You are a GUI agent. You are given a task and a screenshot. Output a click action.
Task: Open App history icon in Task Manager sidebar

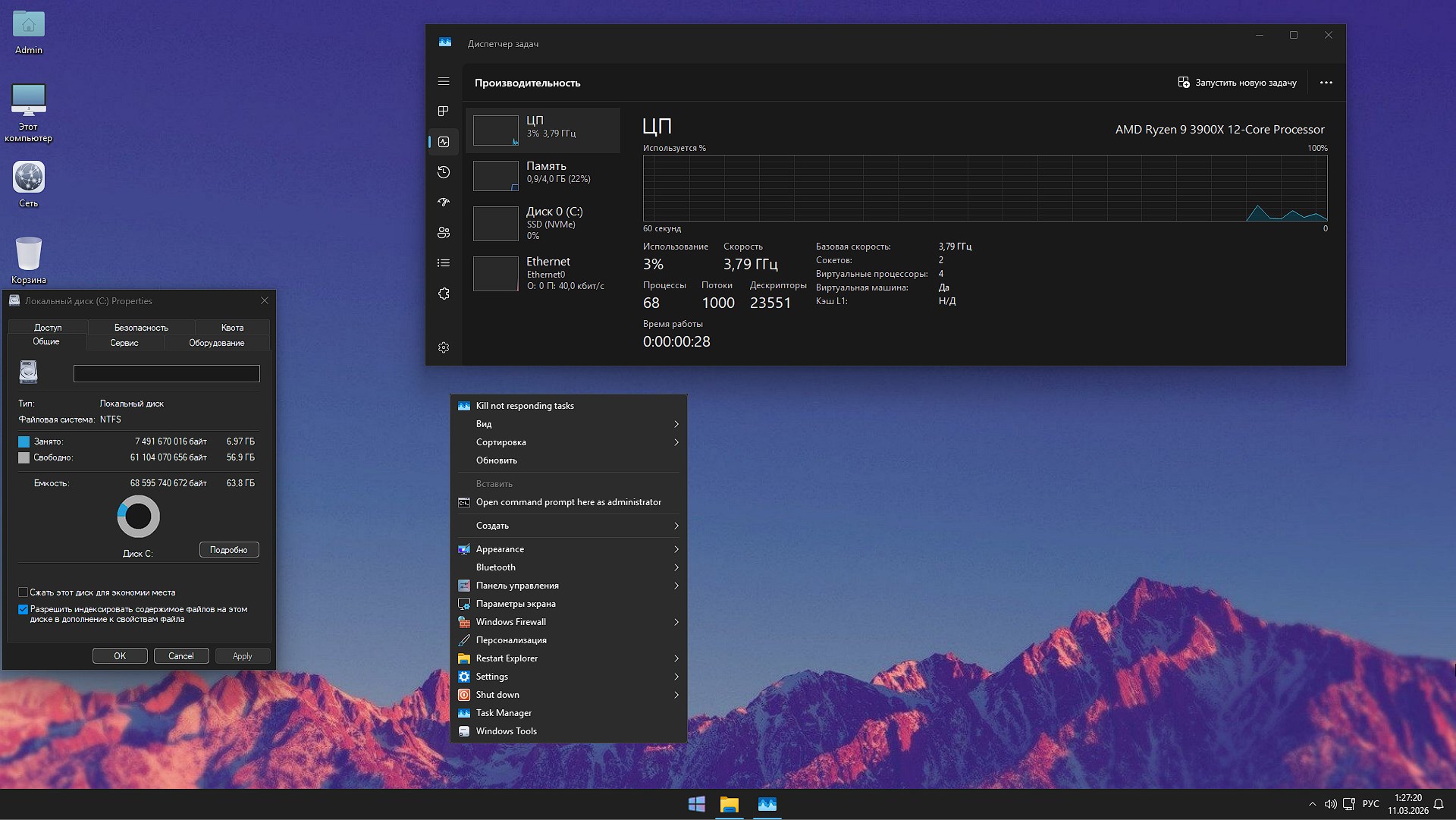click(x=444, y=172)
